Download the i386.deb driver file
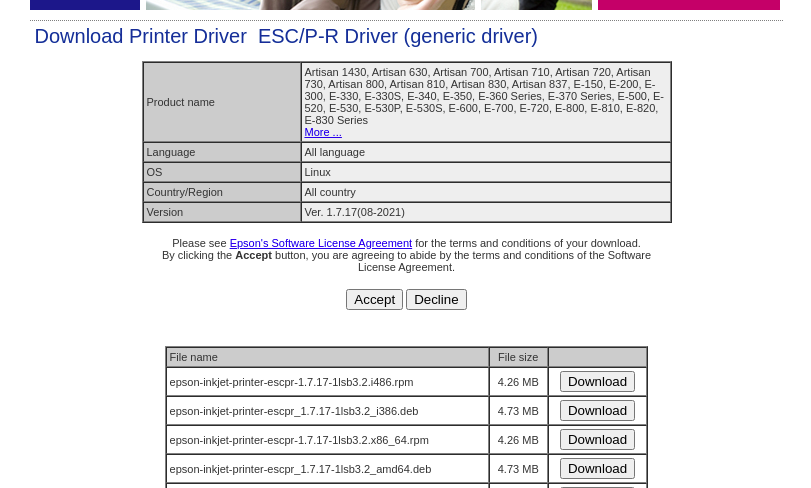Image resolution: width=811 pixels, height=488 pixels. pos(597,410)
